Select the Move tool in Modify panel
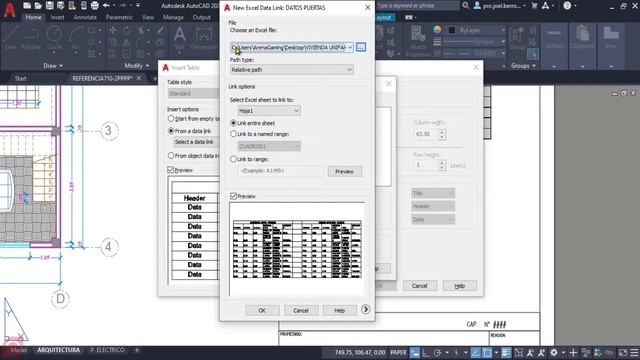Viewport: 640px width, 360px height. (x=113, y=30)
